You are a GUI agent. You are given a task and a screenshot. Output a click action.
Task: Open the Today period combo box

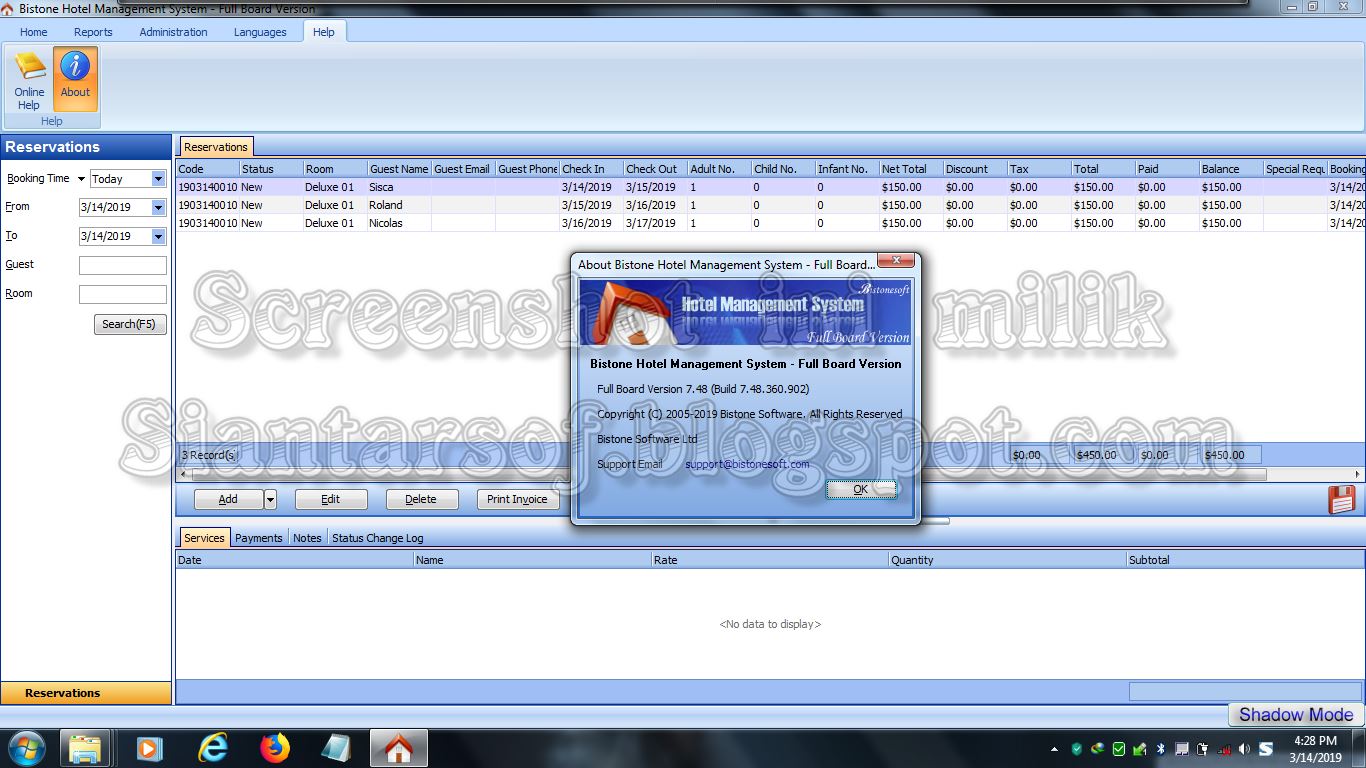click(128, 179)
